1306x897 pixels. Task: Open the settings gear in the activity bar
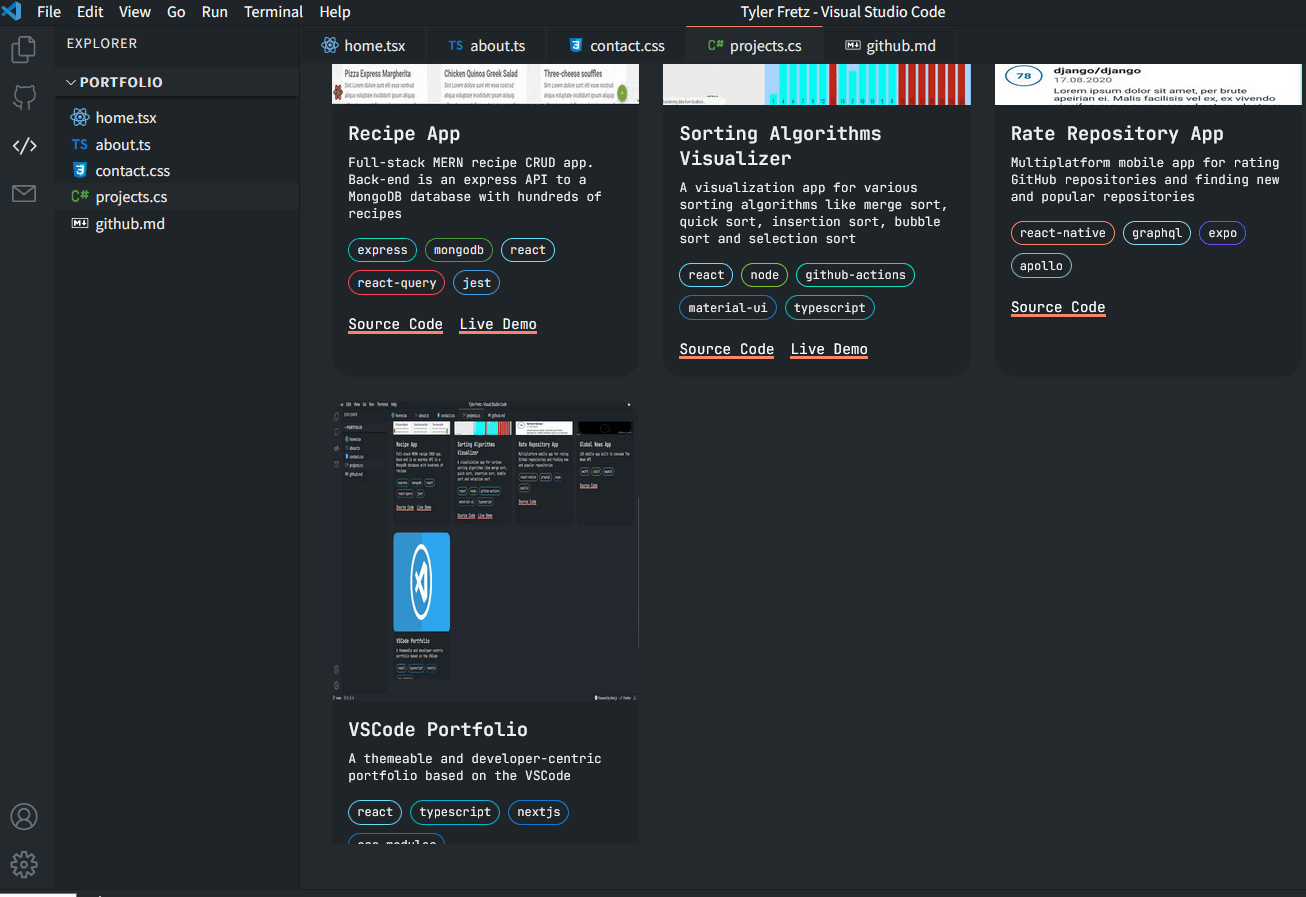coord(23,864)
